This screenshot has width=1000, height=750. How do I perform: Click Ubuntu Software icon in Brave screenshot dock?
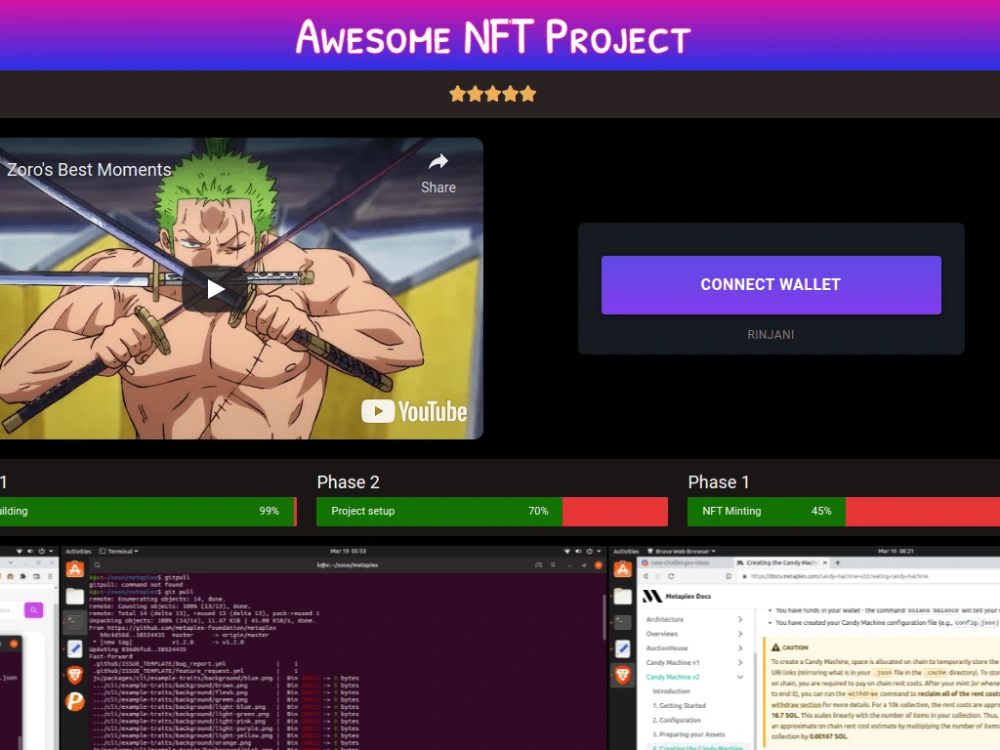coord(622,569)
